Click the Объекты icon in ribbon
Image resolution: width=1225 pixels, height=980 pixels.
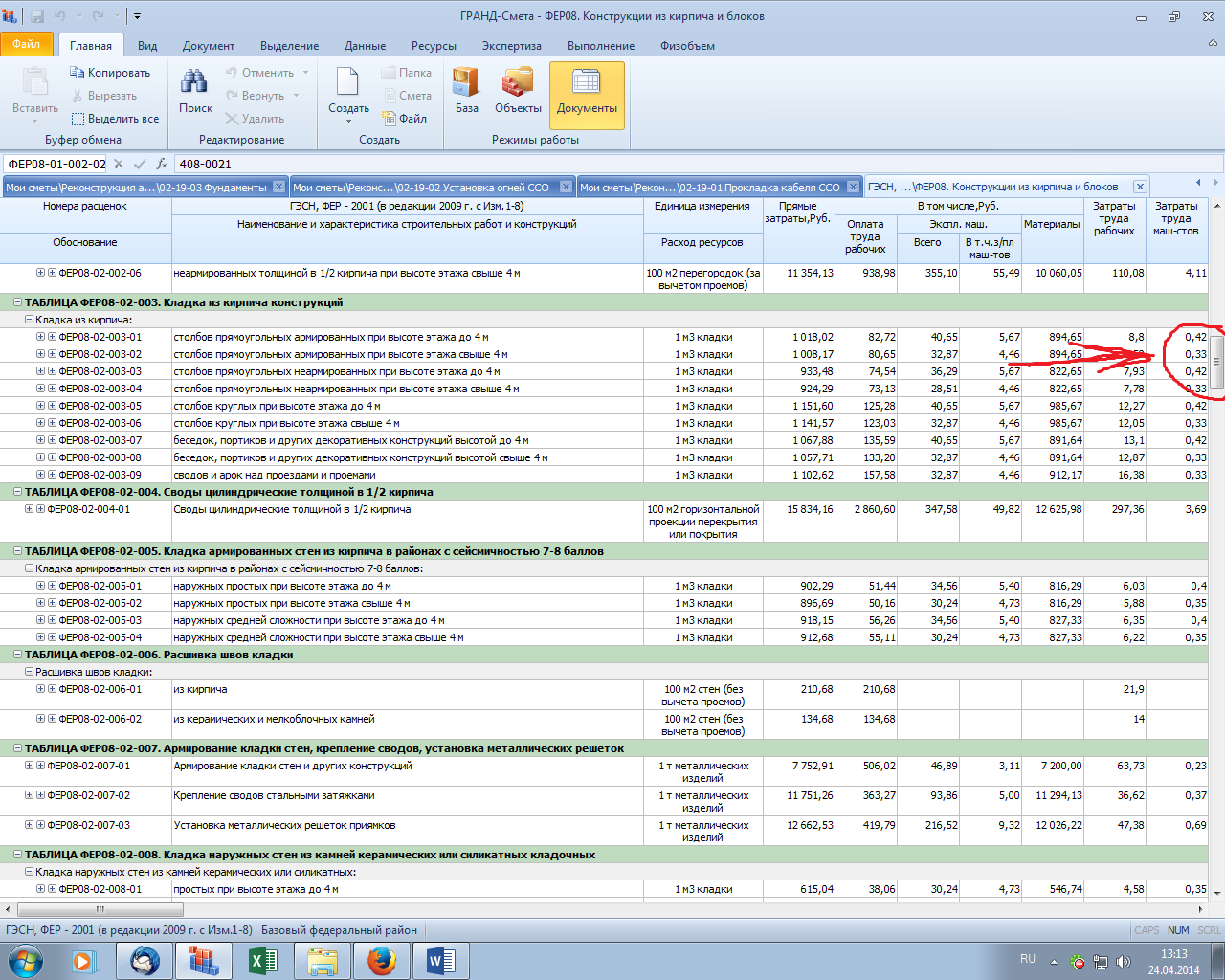tap(518, 91)
